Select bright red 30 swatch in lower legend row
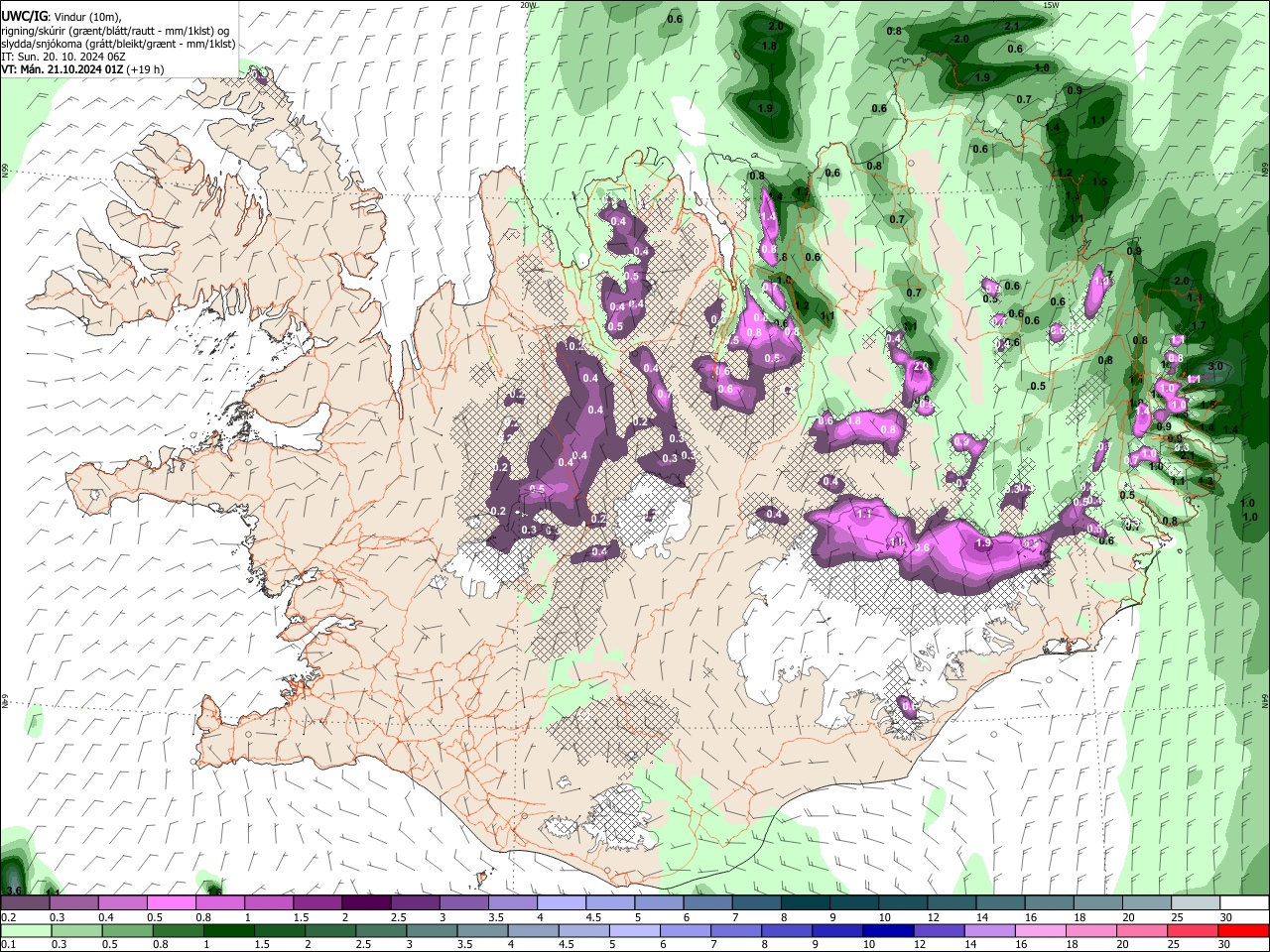Viewport: 1270px width, 952px height. tap(1243, 931)
